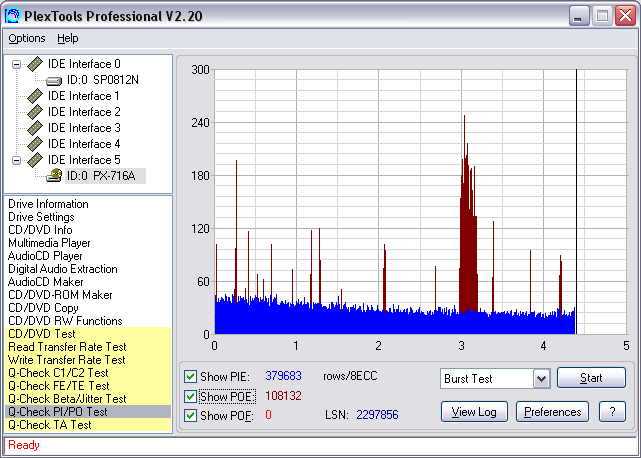The image size is (641, 458).
Task: Select Q-Check PI/PO Test
Action: 88,412
